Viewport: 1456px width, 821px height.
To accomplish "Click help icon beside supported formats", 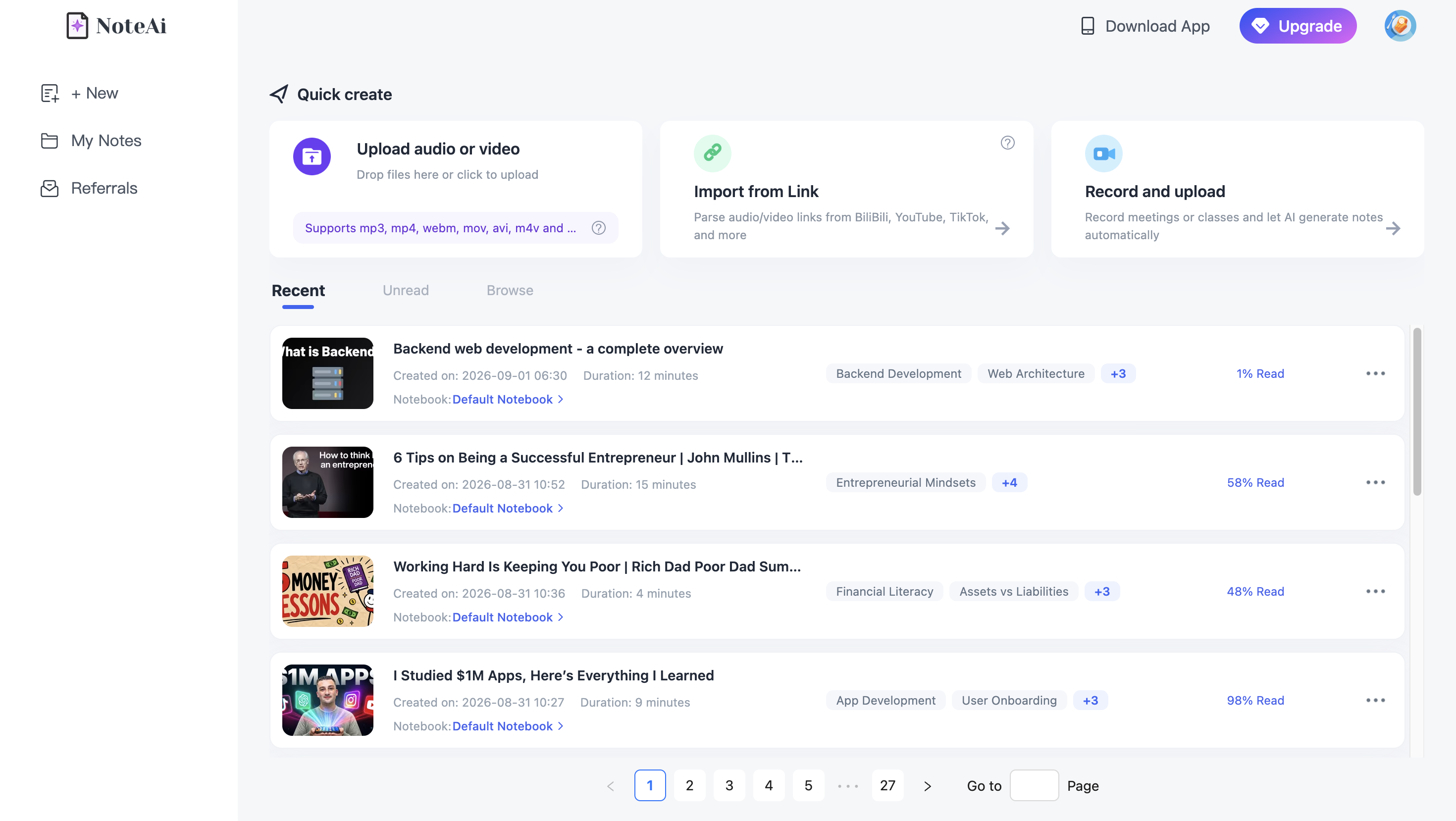I will coord(599,228).
